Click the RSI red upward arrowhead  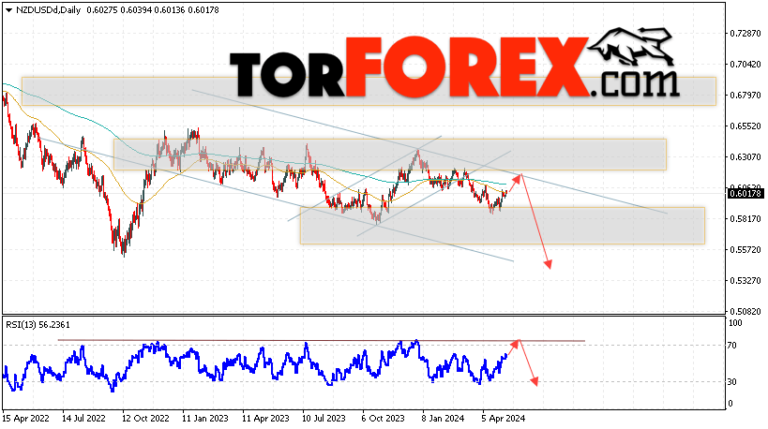(x=514, y=343)
